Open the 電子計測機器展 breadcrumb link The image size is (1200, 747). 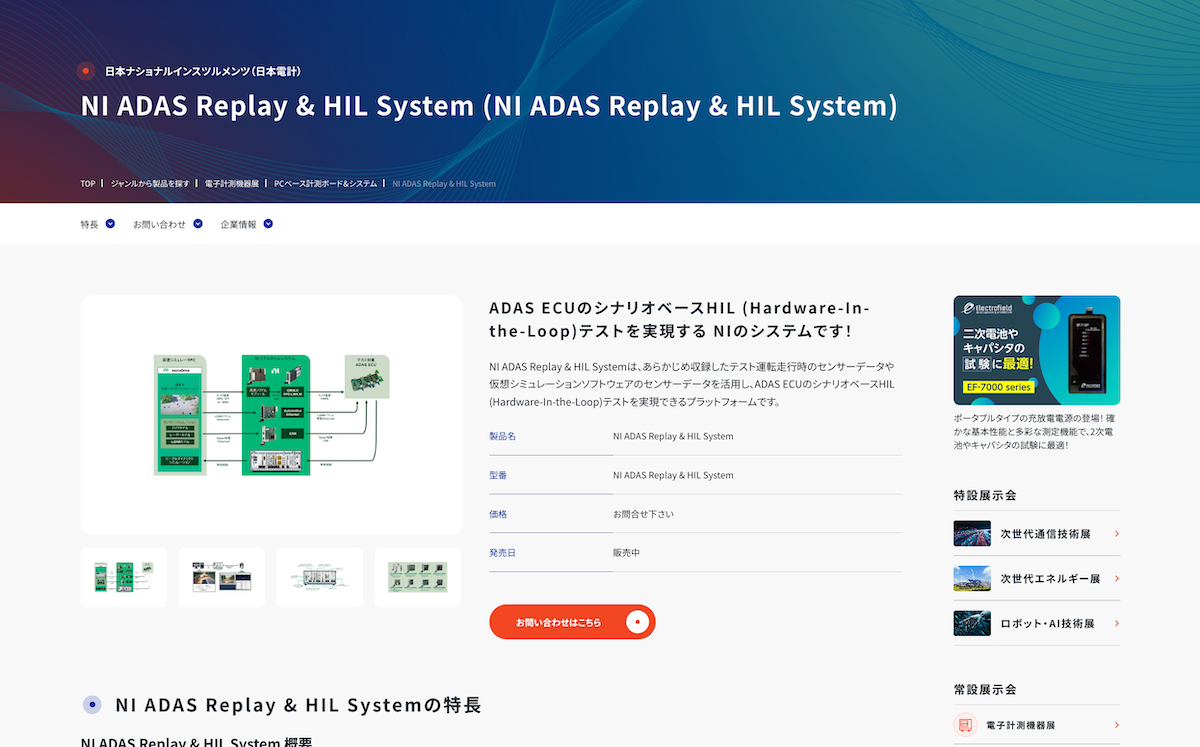[231, 184]
